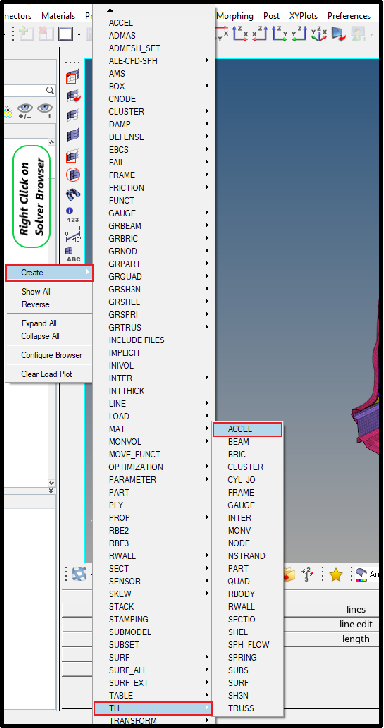Click the ABC tags icon in display toolbar
Viewport: 384px width, 728px height.
tap(72, 254)
